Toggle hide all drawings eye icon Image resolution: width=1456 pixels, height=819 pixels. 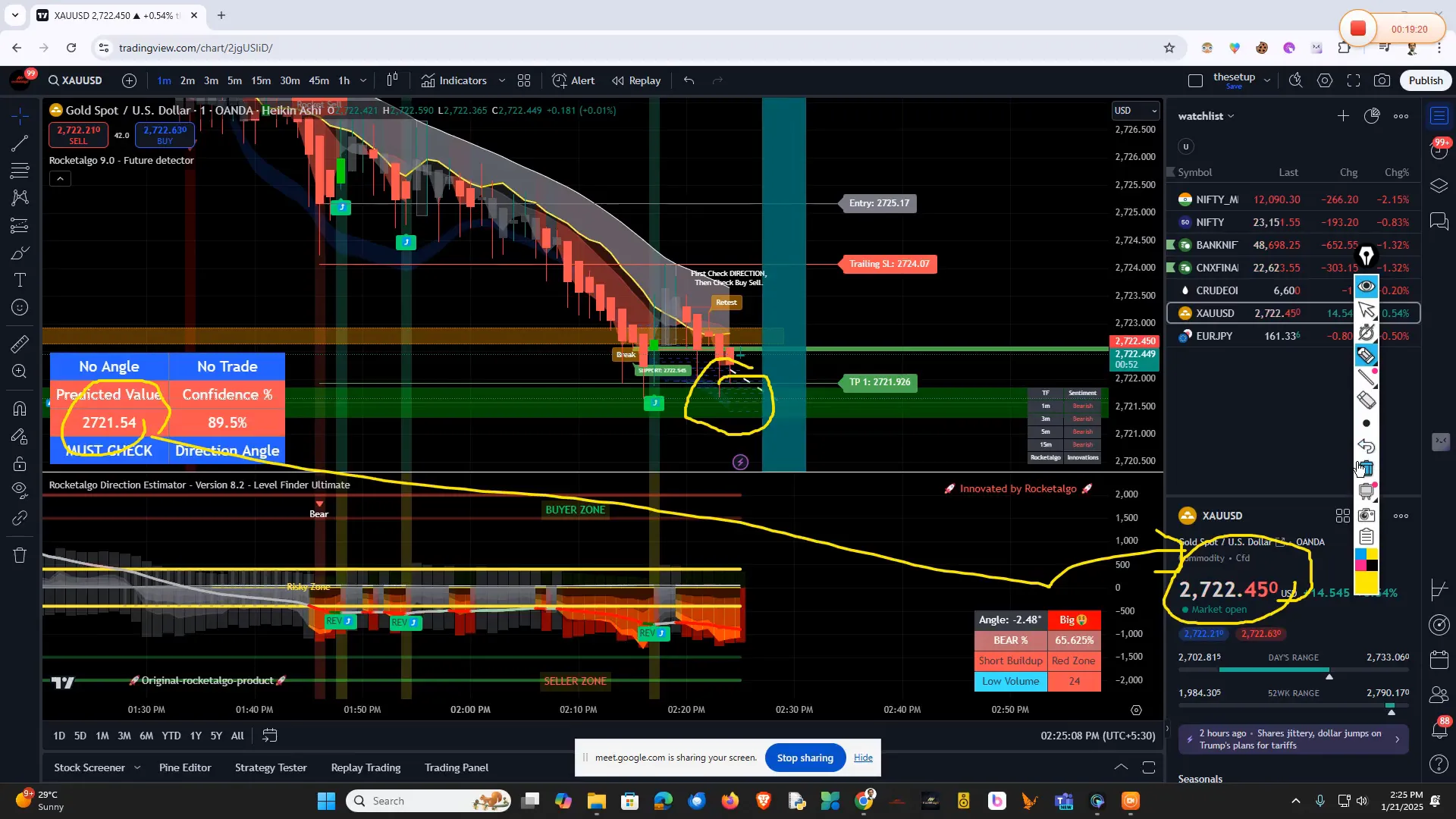(x=20, y=491)
